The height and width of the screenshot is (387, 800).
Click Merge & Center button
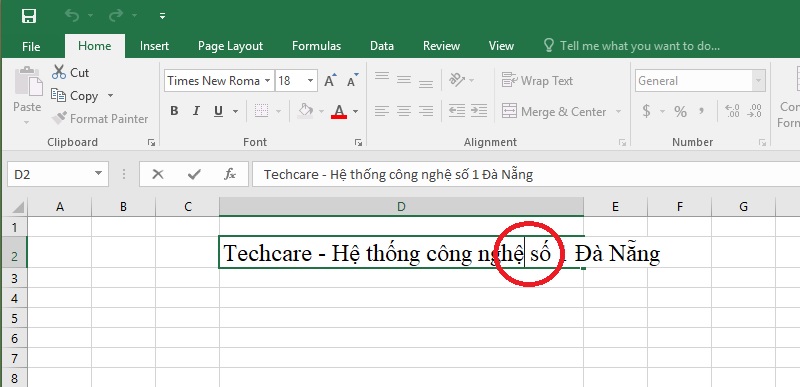[554, 111]
